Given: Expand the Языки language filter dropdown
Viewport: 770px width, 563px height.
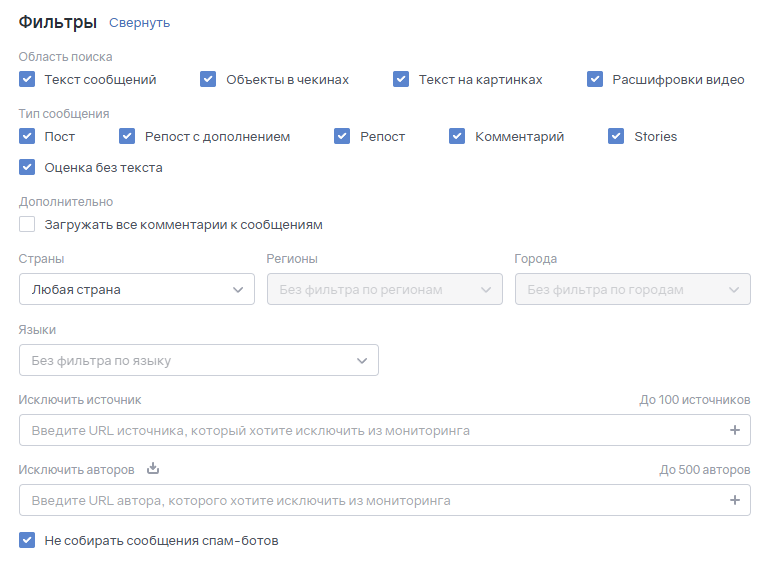Looking at the screenshot, I should pos(199,360).
